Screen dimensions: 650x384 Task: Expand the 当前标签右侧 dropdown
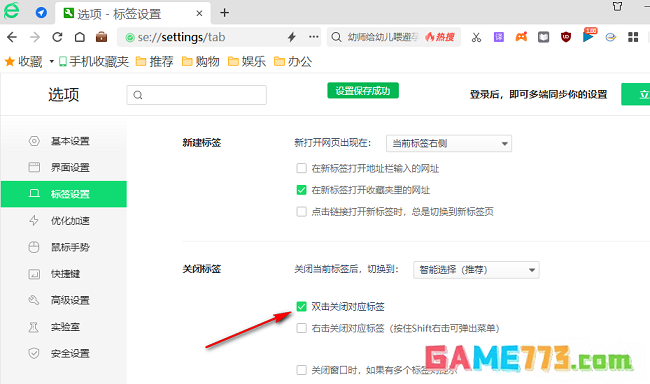point(449,143)
